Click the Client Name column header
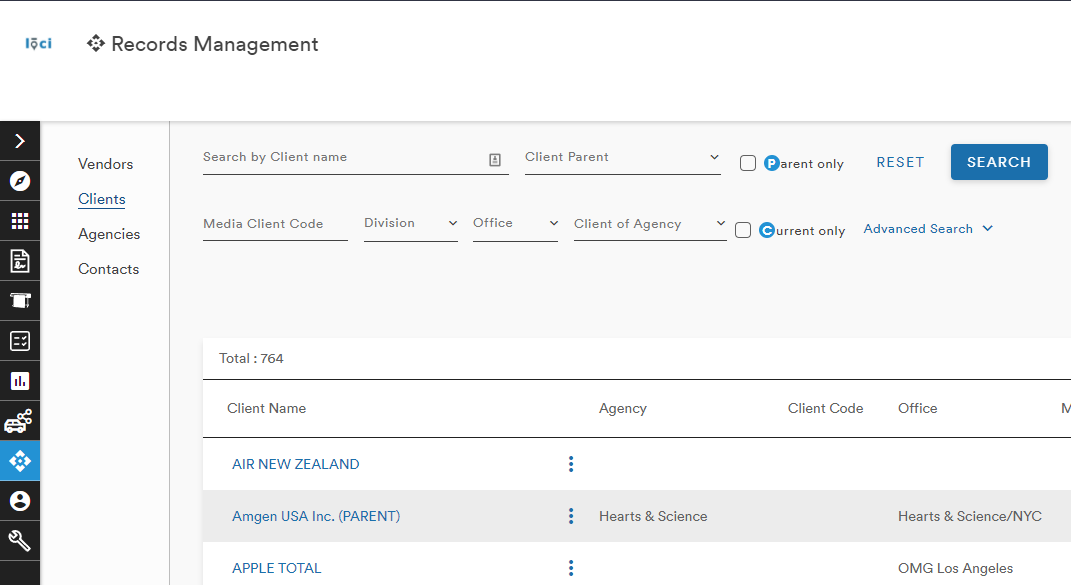The image size is (1071, 585). [x=266, y=408]
